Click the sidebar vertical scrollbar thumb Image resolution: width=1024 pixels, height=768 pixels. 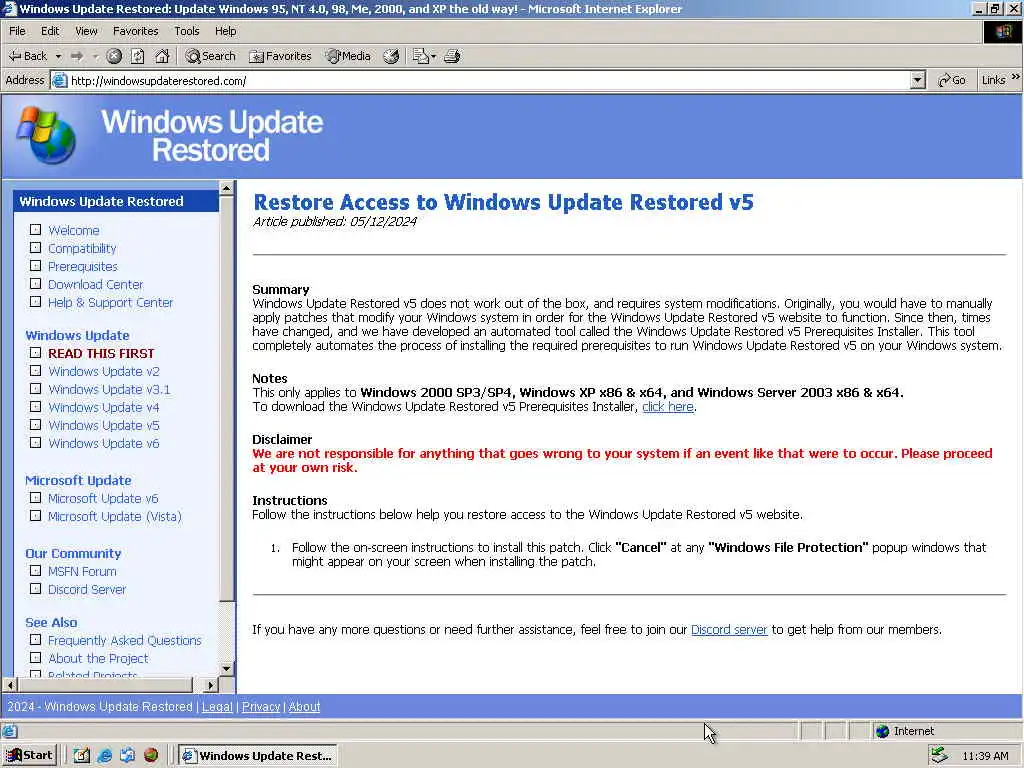point(227,399)
